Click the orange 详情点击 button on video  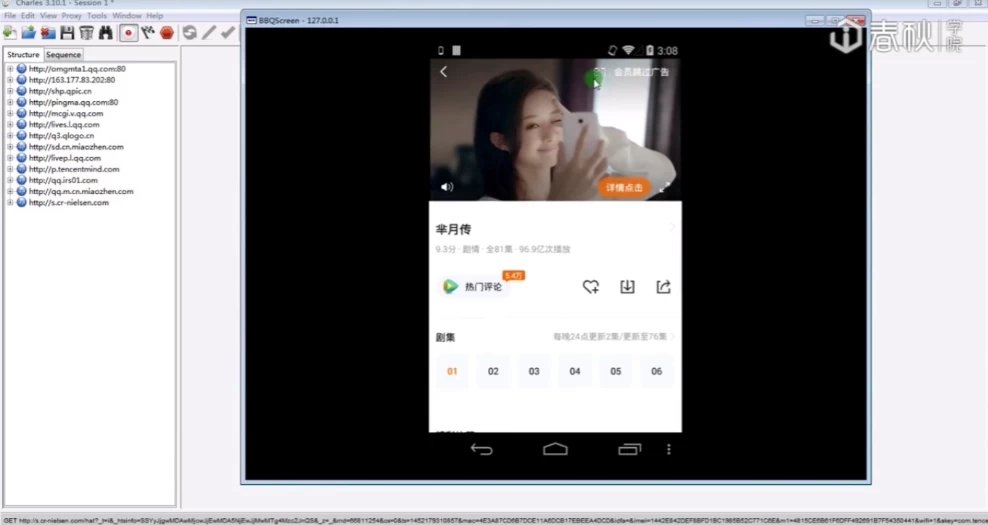point(624,187)
